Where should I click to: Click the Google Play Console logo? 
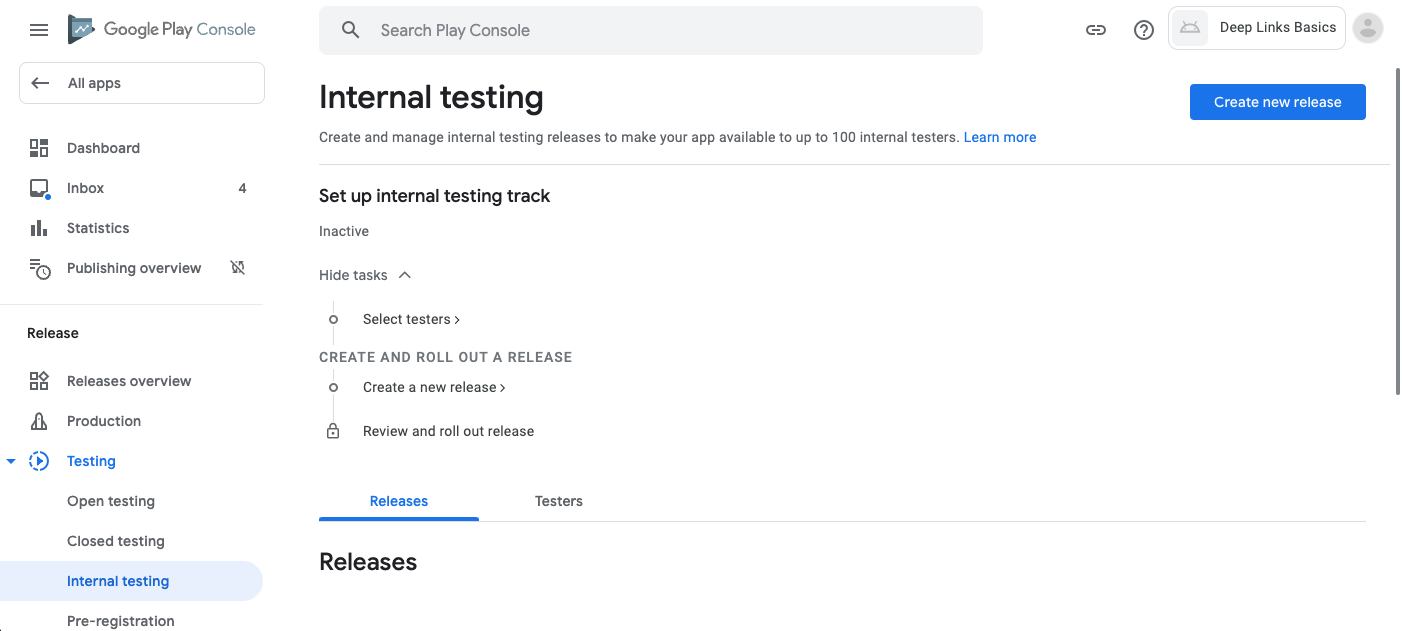(x=160, y=29)
